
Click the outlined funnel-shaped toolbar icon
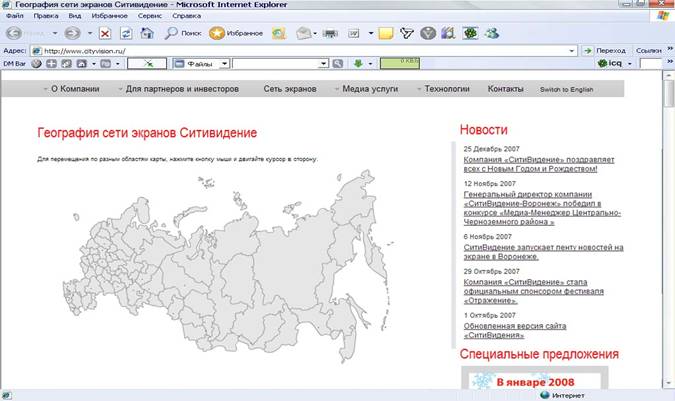[x=407, y=33]
